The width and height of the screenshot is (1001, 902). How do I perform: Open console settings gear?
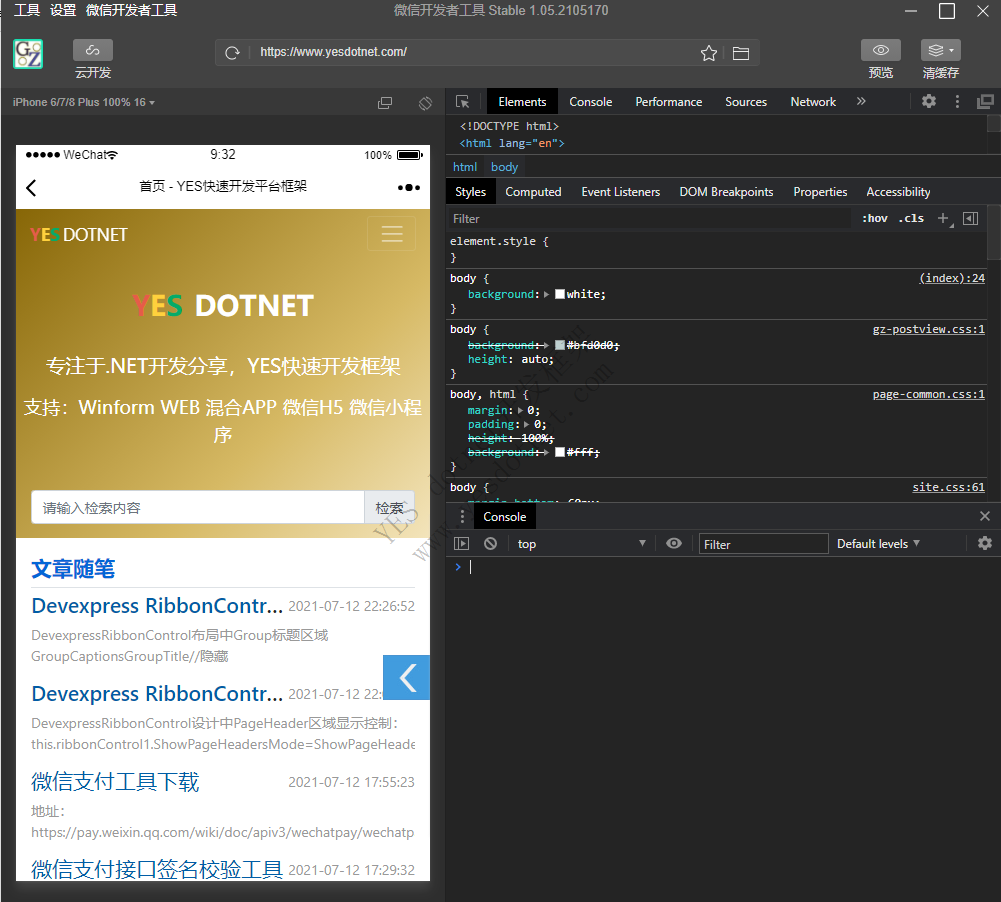[985, 543]
